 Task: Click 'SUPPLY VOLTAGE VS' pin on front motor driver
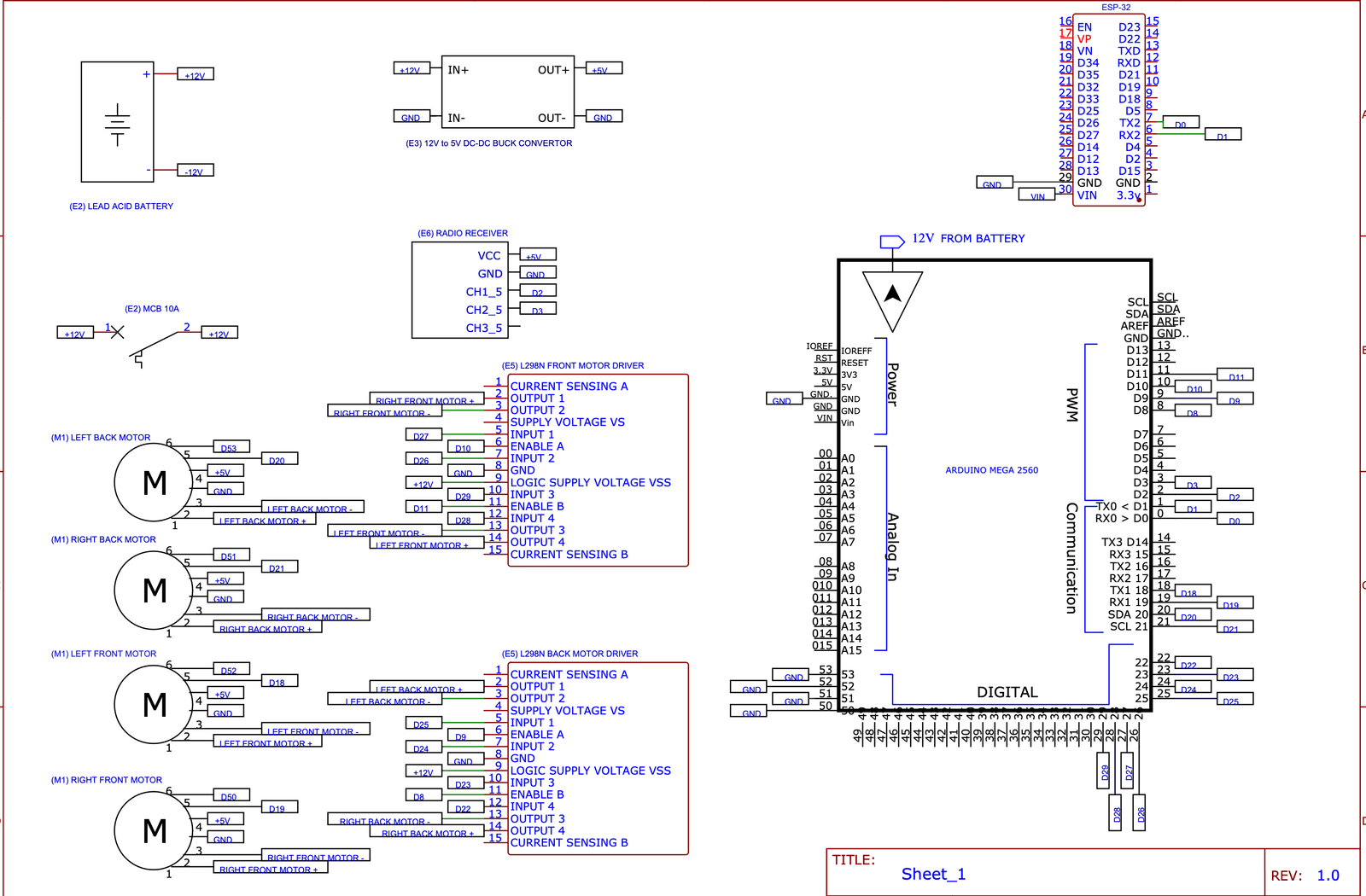568,422
